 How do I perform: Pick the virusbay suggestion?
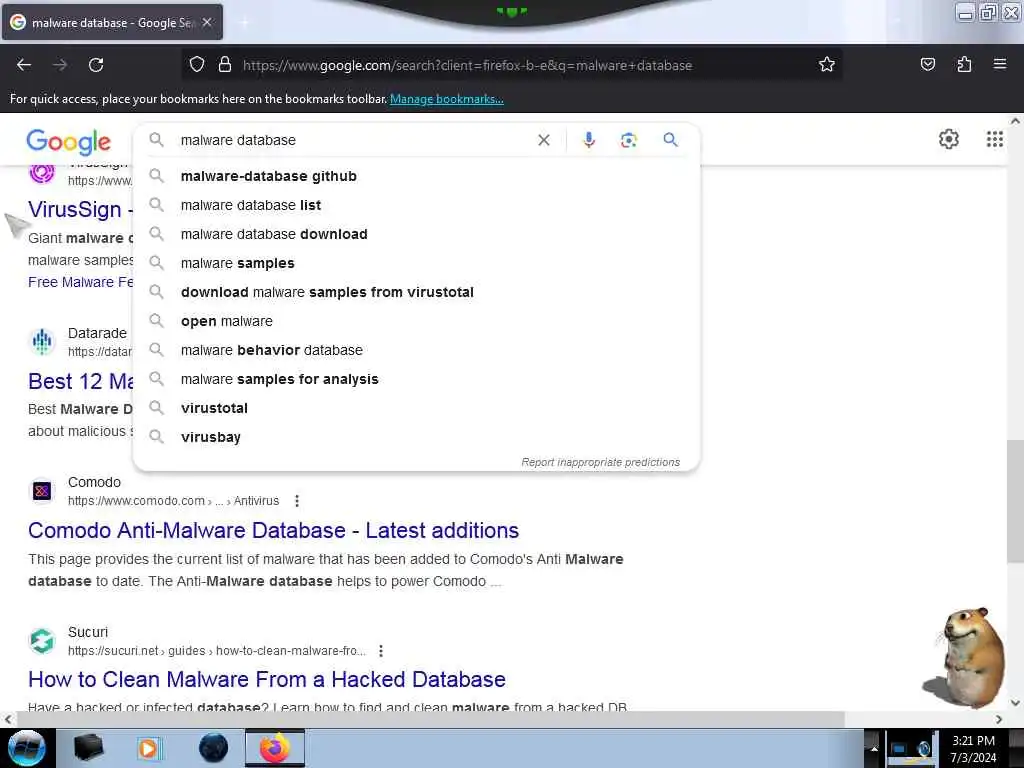417,437
